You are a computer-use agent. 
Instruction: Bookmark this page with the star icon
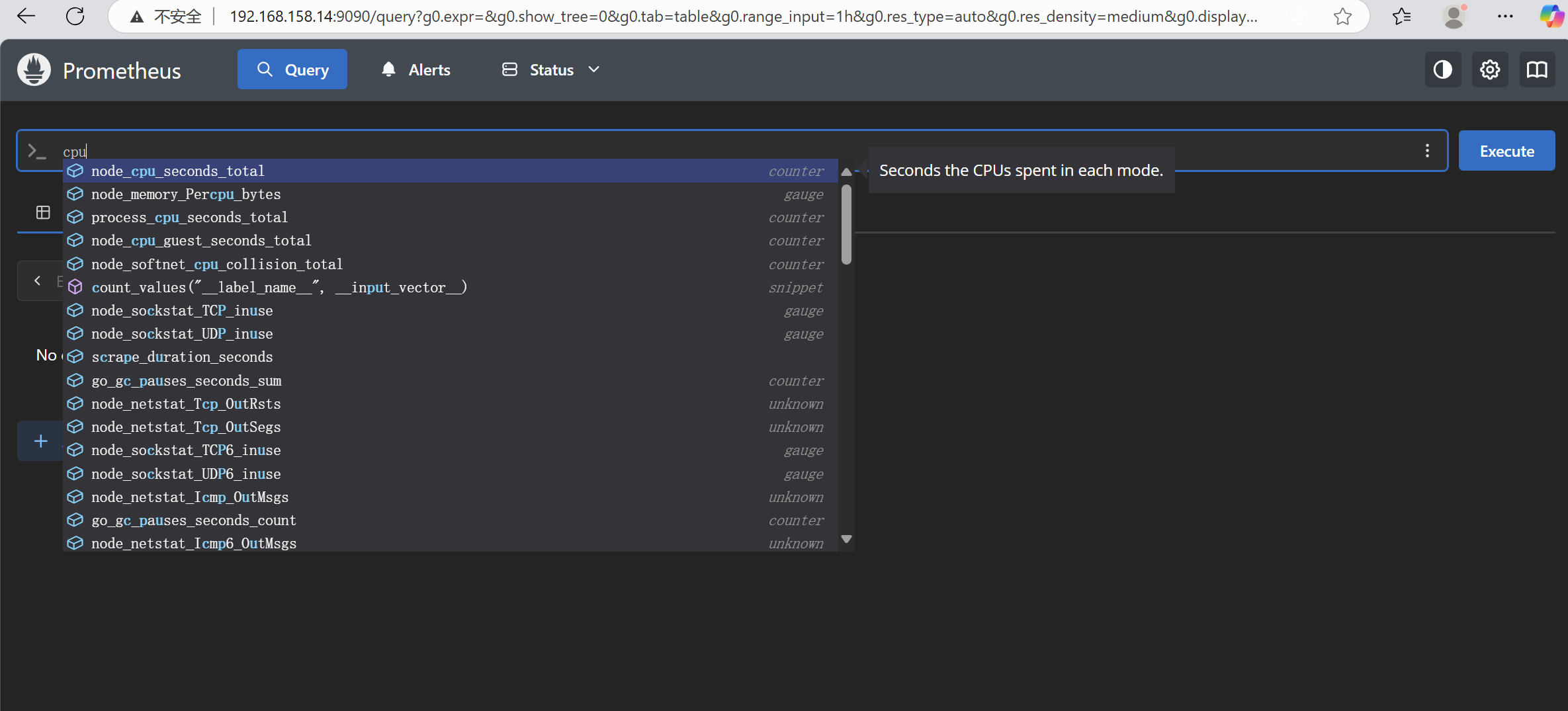(x=1342, y=17)
